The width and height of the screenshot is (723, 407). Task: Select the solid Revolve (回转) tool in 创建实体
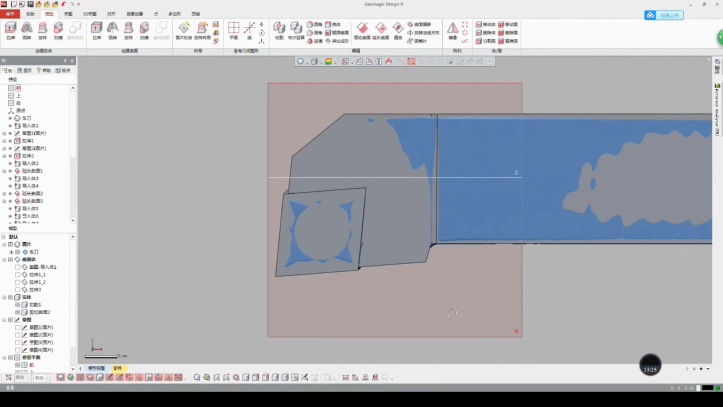27,29
